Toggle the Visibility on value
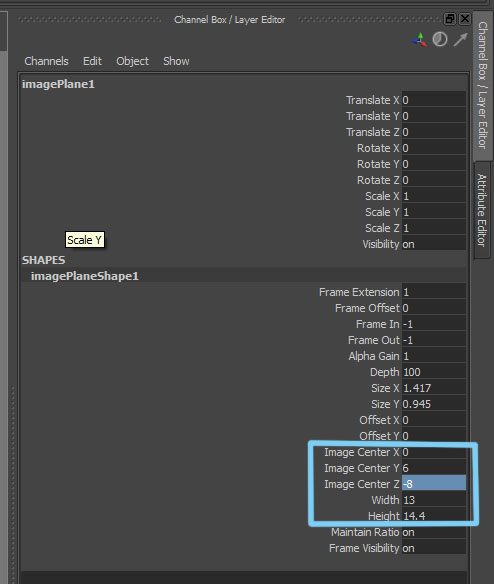 tap(434, 244)
